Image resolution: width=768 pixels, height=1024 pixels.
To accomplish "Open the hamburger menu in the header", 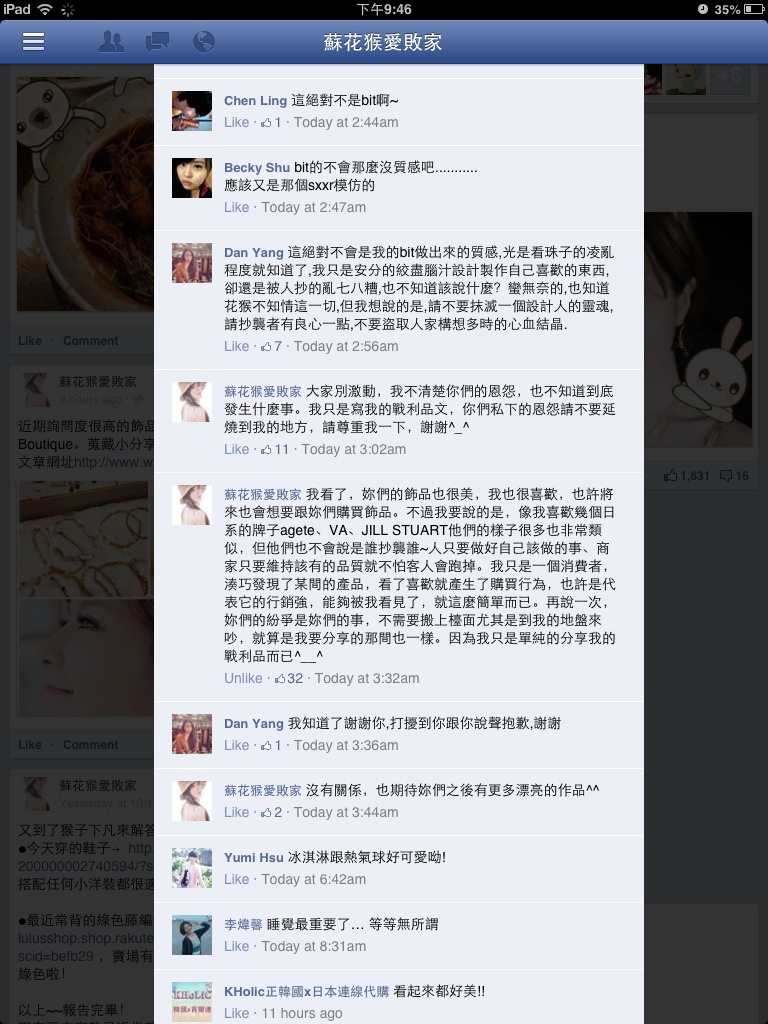I will (33, 42).
